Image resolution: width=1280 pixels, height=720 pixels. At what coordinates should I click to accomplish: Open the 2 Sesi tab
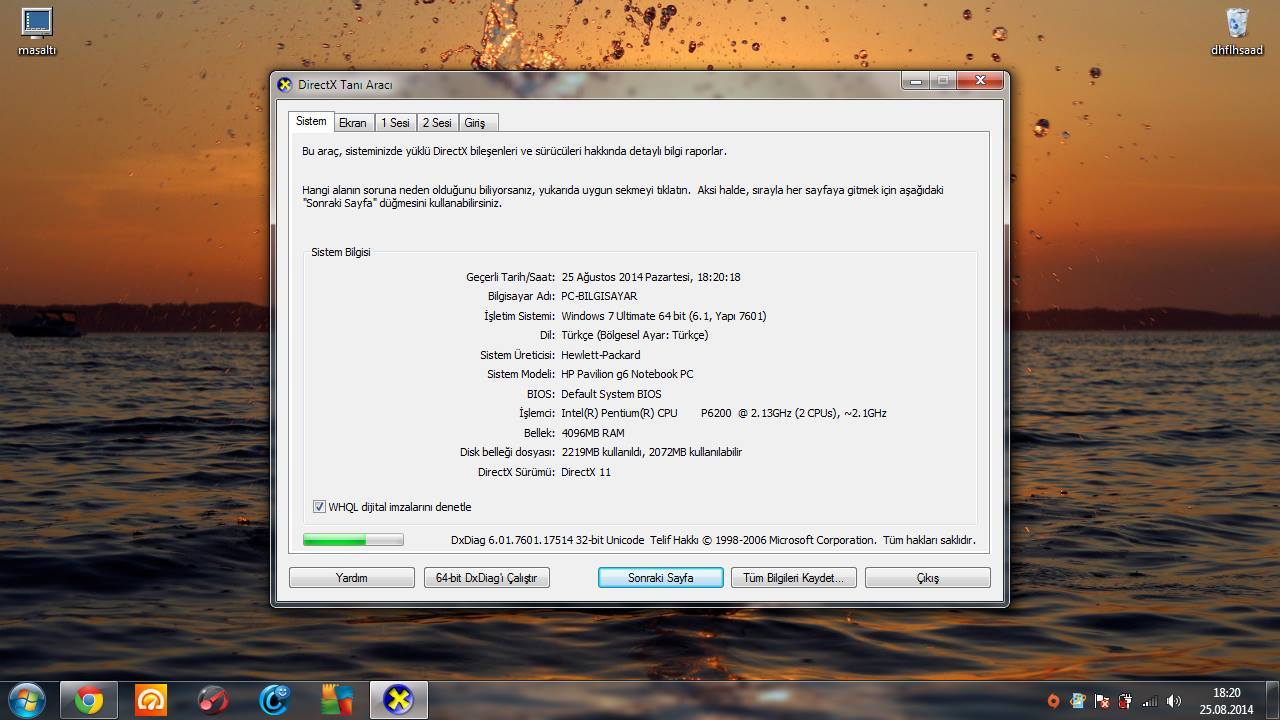click(x=437, y=123)
